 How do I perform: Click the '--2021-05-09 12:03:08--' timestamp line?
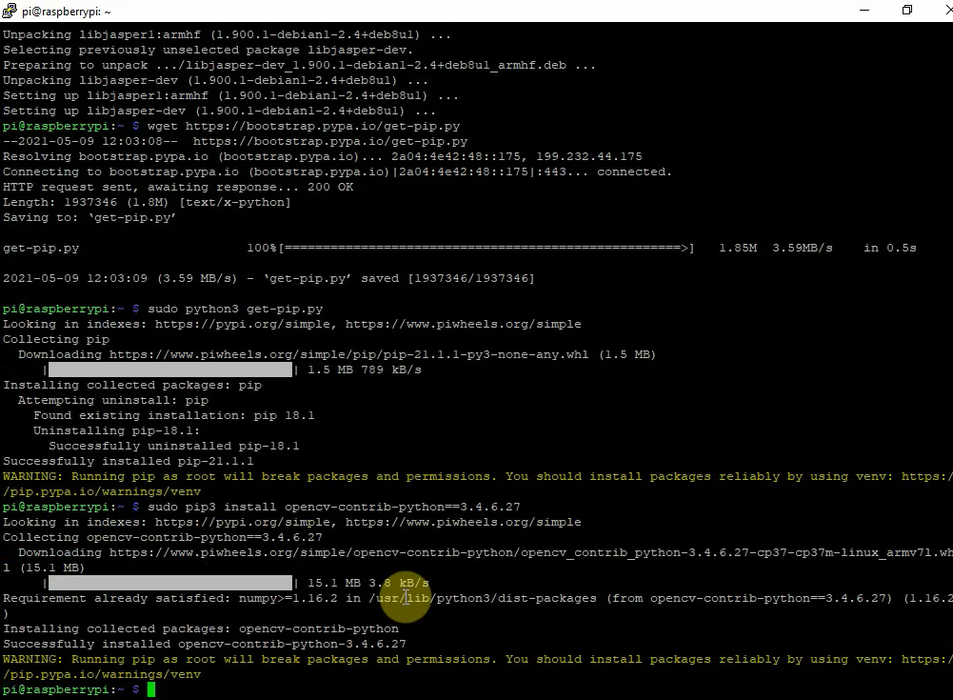235,142
